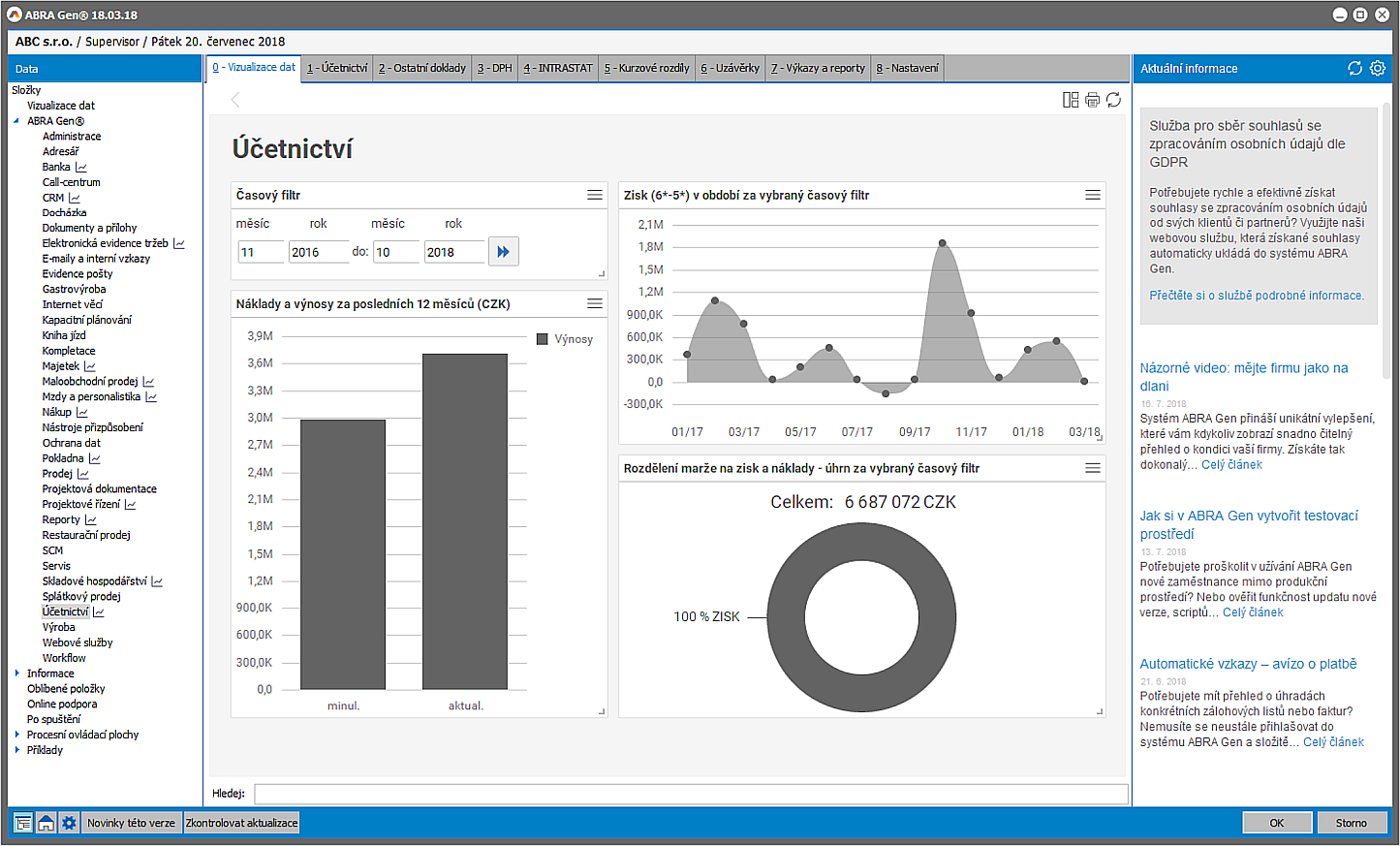This screenshot has height=846, width=1400.
Task: Click the end month field containing 10
Action: 396,252
